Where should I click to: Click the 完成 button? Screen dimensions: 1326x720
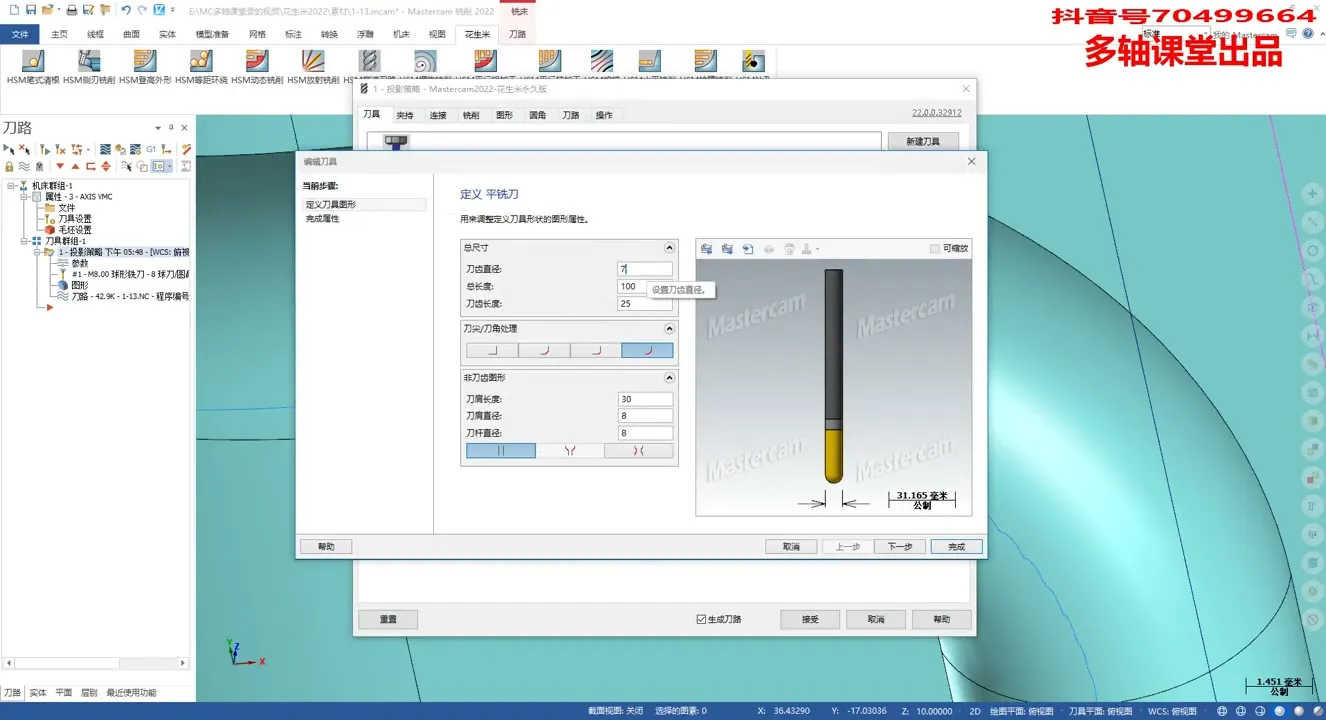pos(956,547)
